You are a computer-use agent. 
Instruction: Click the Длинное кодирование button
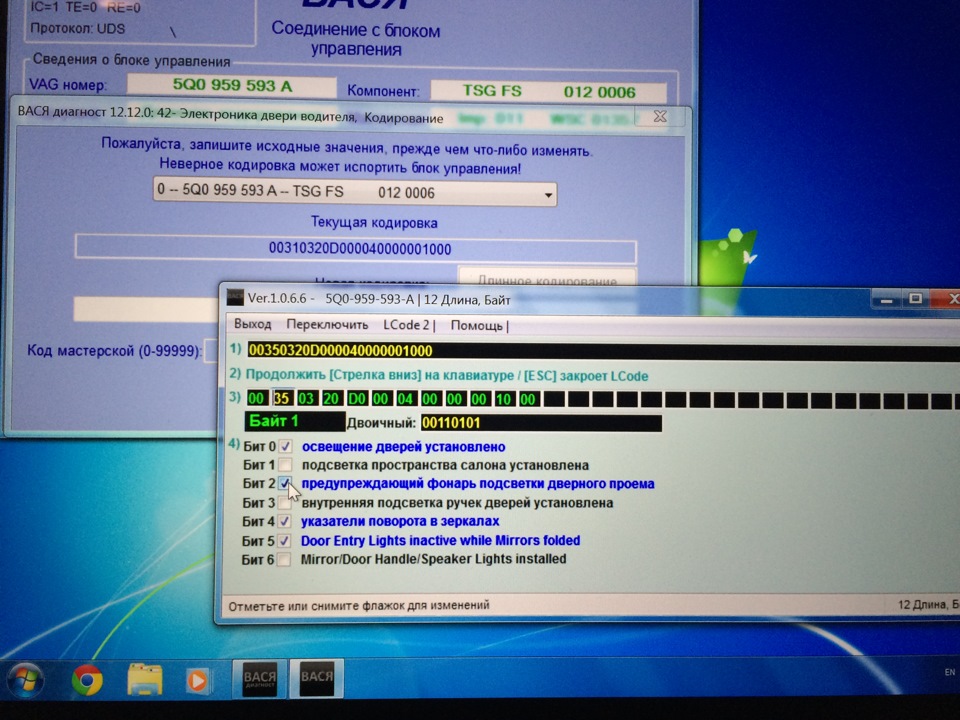[547, 277]
